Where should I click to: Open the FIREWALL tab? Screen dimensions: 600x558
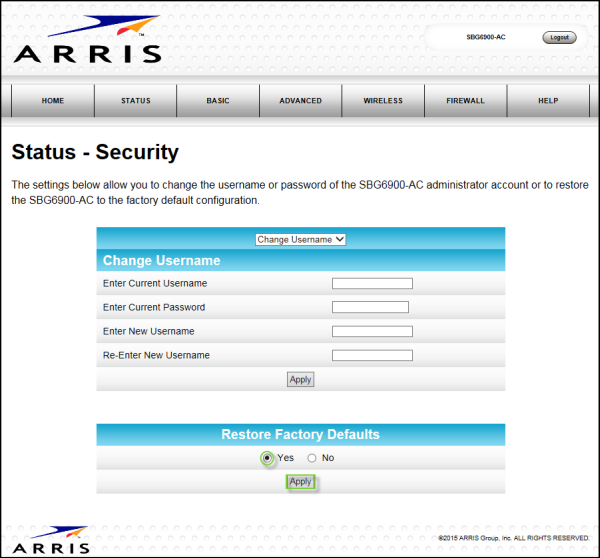(x=465, y=101)
